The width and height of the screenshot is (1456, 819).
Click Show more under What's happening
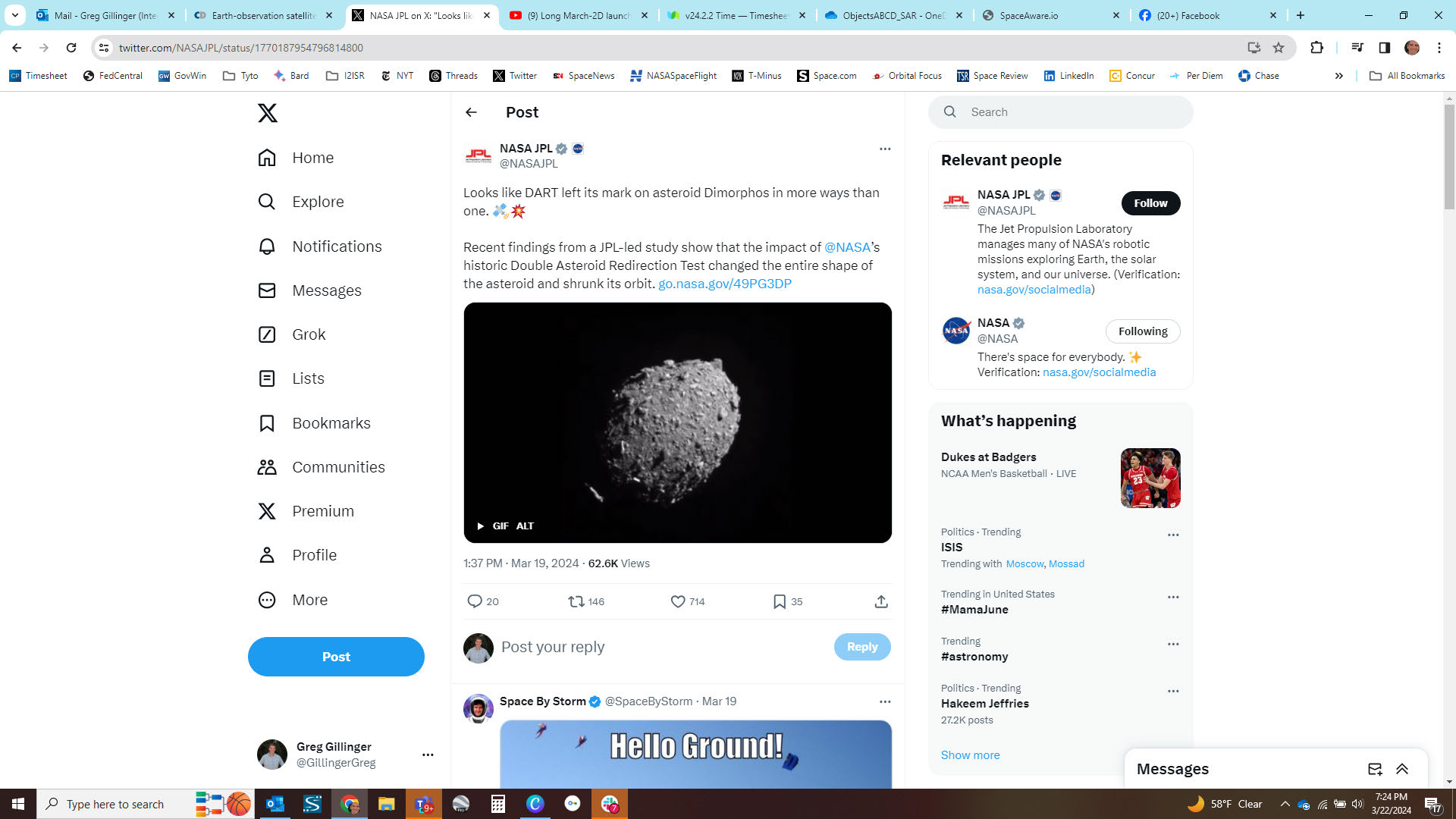[x=970, y=755]
